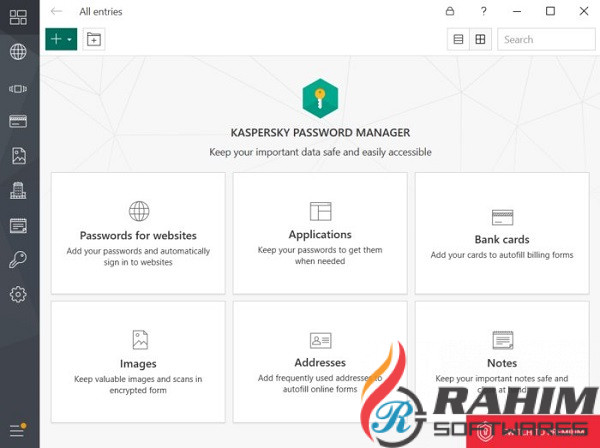The height and width of the screenshot is (448, 600).
Task: Open Bank cards section in sidebar
Action: coord(18,121)
